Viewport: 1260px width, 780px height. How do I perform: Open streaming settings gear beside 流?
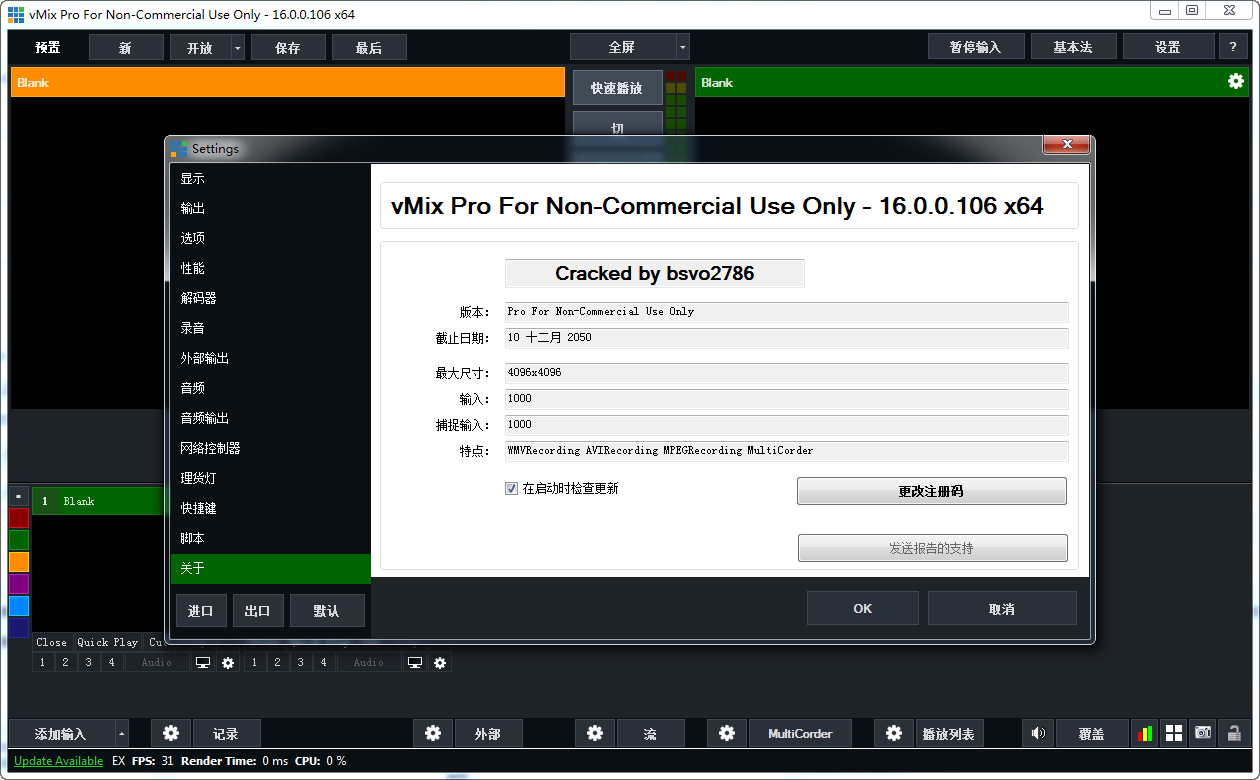(595, 733)
